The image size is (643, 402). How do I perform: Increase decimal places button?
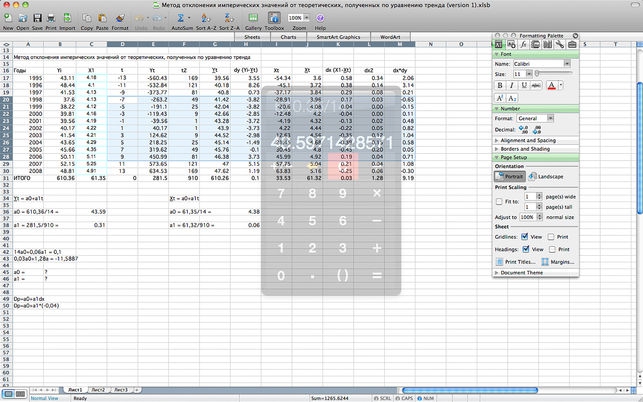[523, 130]
